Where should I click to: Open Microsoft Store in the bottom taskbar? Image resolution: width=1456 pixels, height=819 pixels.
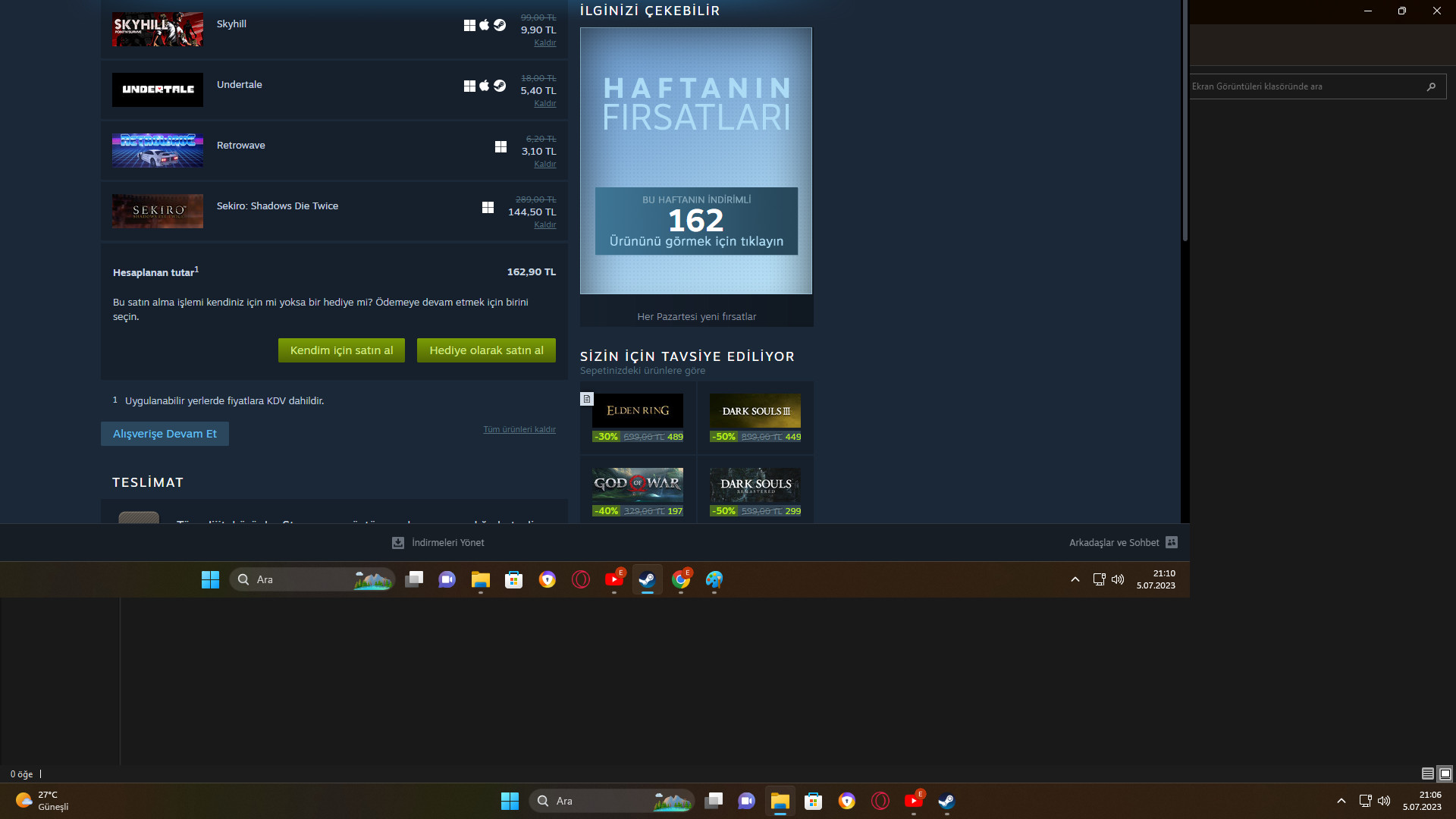click(814, 801)
